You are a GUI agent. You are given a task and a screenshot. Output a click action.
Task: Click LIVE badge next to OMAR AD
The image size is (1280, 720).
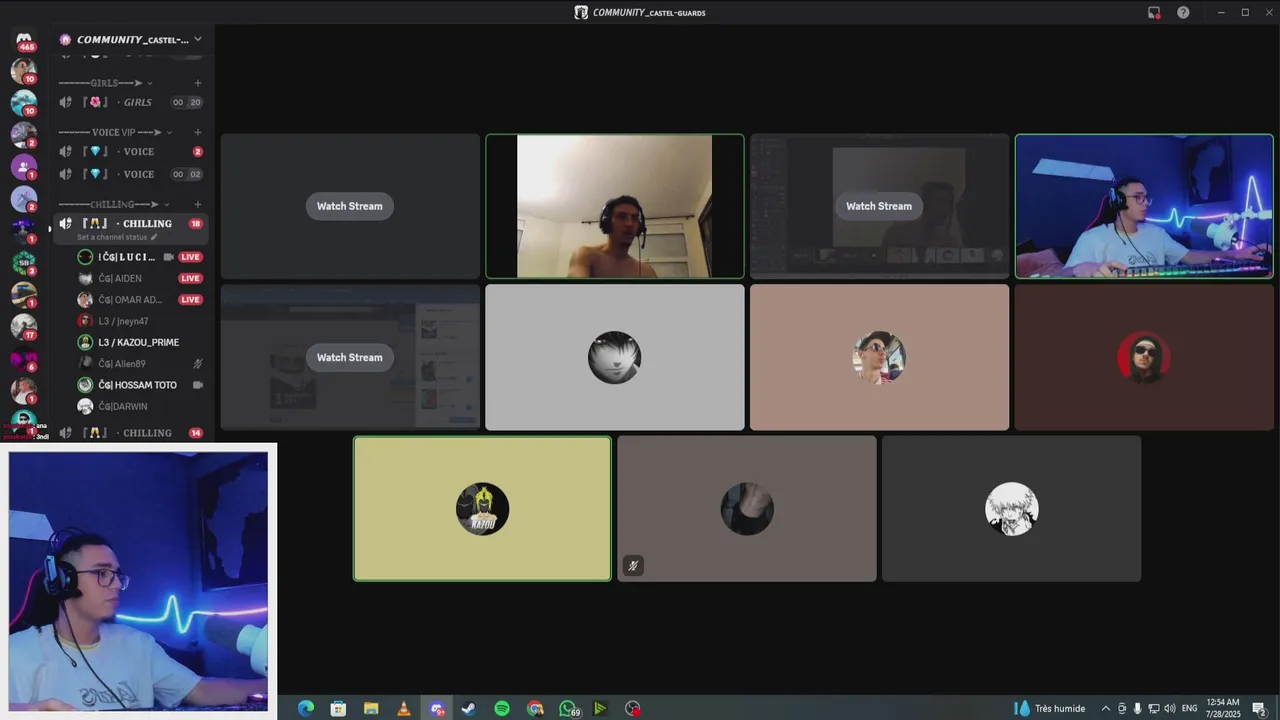click(190, 300)
